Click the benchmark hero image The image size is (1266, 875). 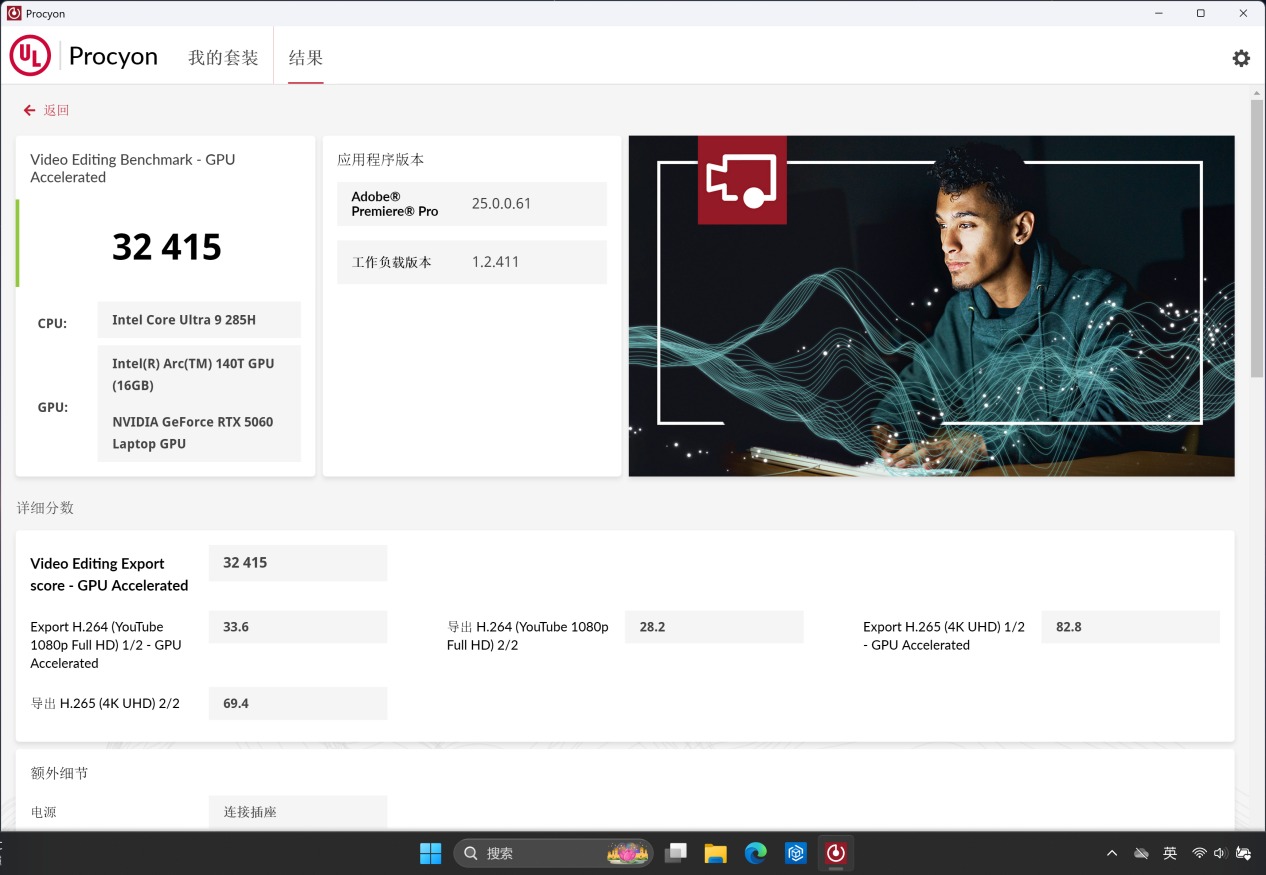coord(931,305)
